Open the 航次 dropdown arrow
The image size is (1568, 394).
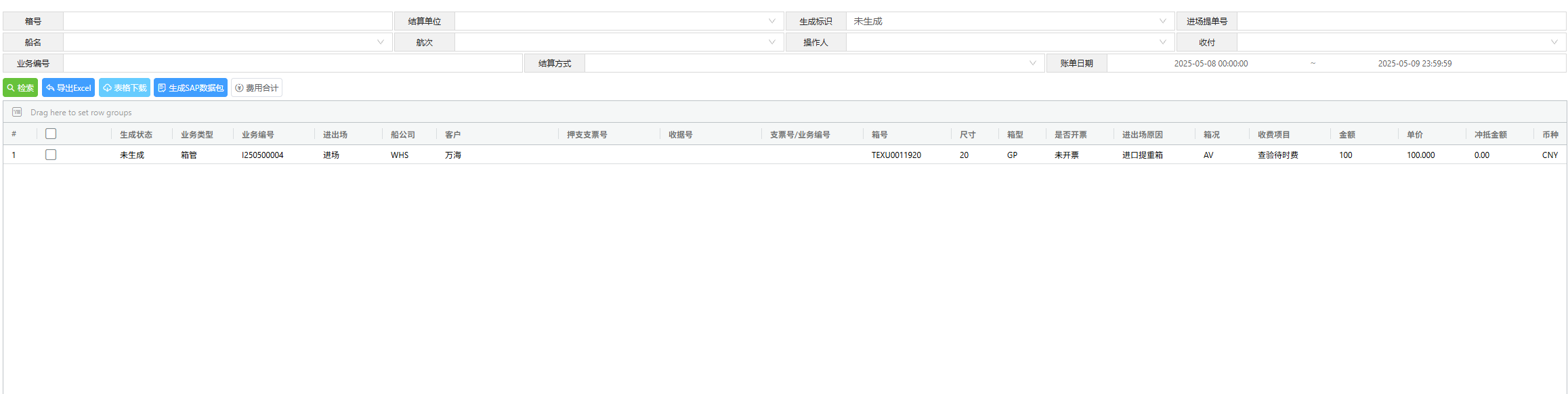pyautogui.click(x=771, y=42)
